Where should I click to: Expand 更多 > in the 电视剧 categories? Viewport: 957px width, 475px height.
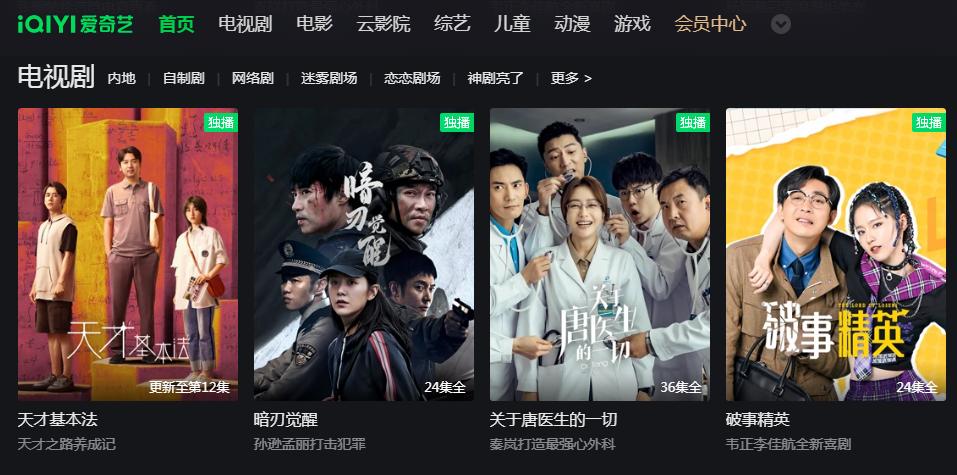point(571,78)
